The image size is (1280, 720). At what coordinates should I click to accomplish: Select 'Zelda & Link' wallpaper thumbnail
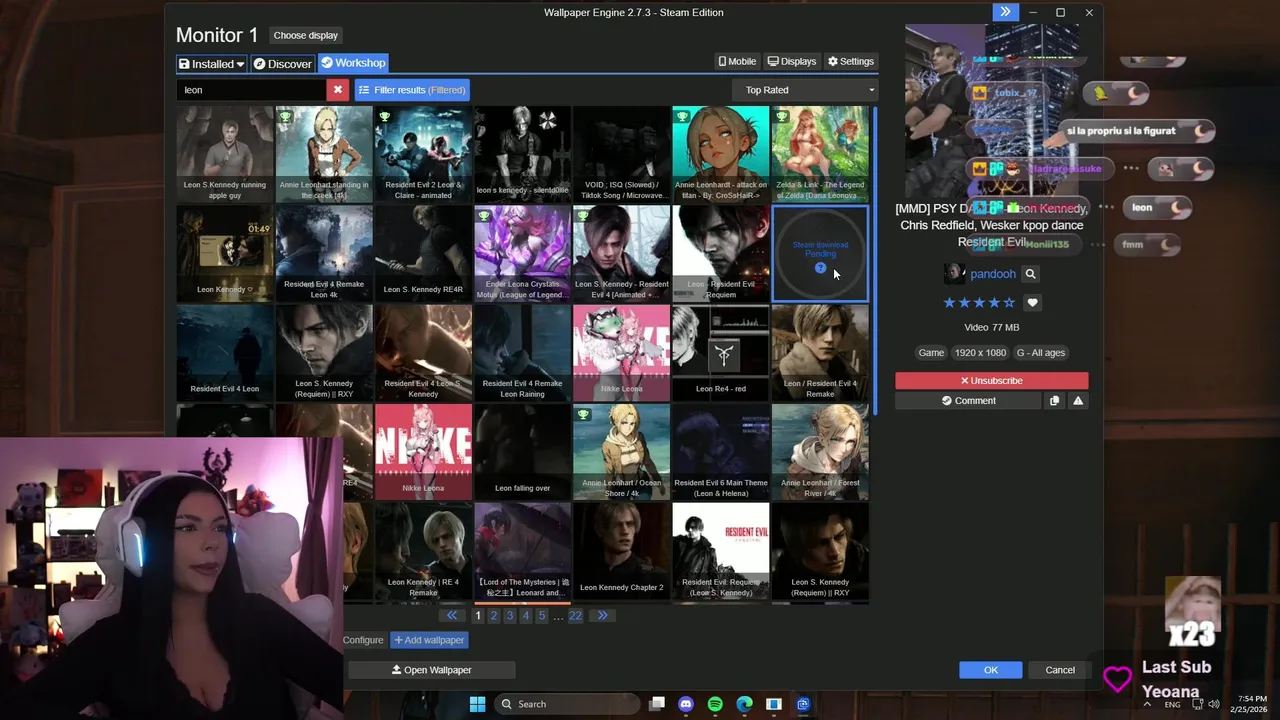[x=820, y=154]
